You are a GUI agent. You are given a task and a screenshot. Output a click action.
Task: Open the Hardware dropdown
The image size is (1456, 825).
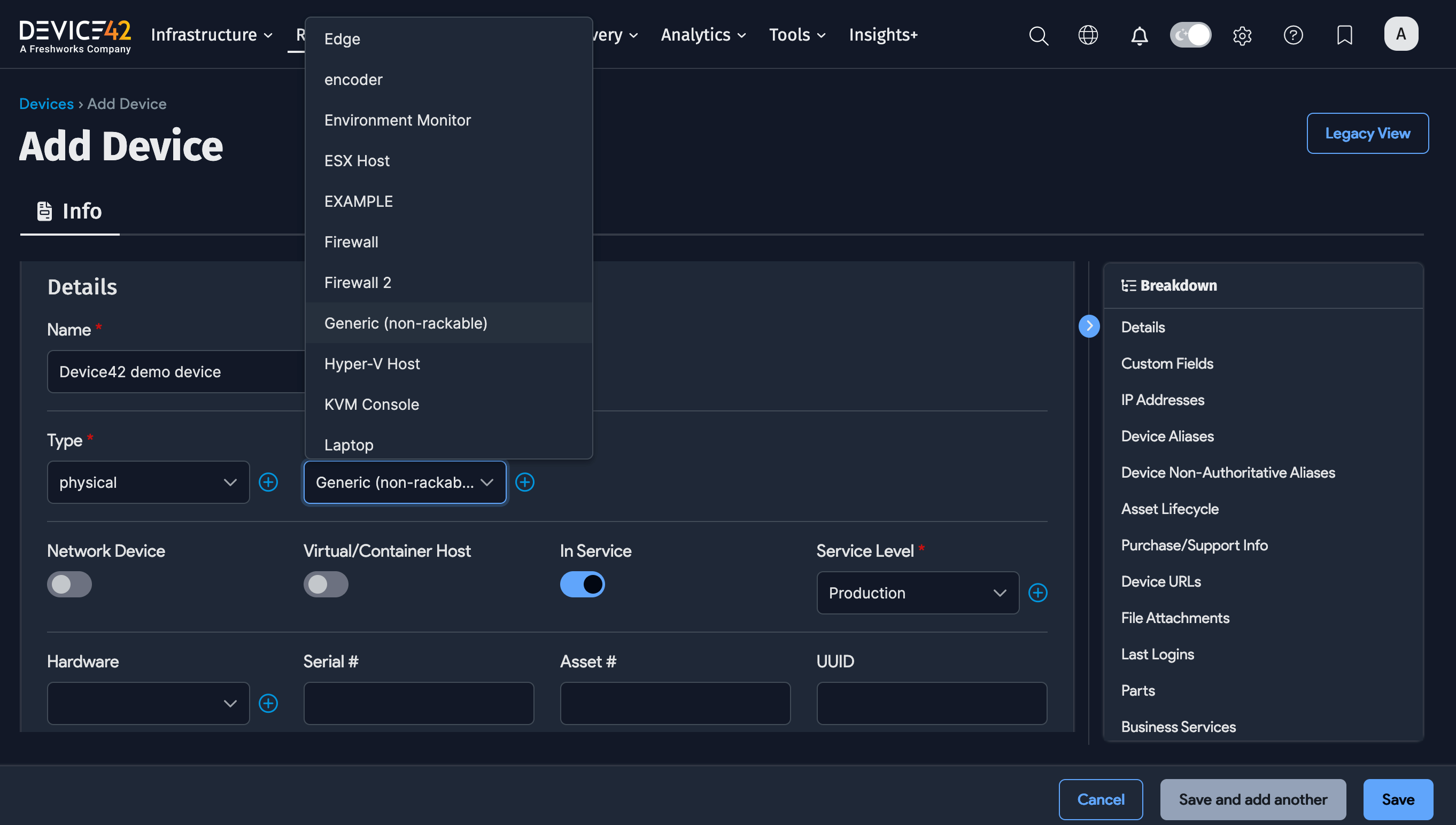148,703
